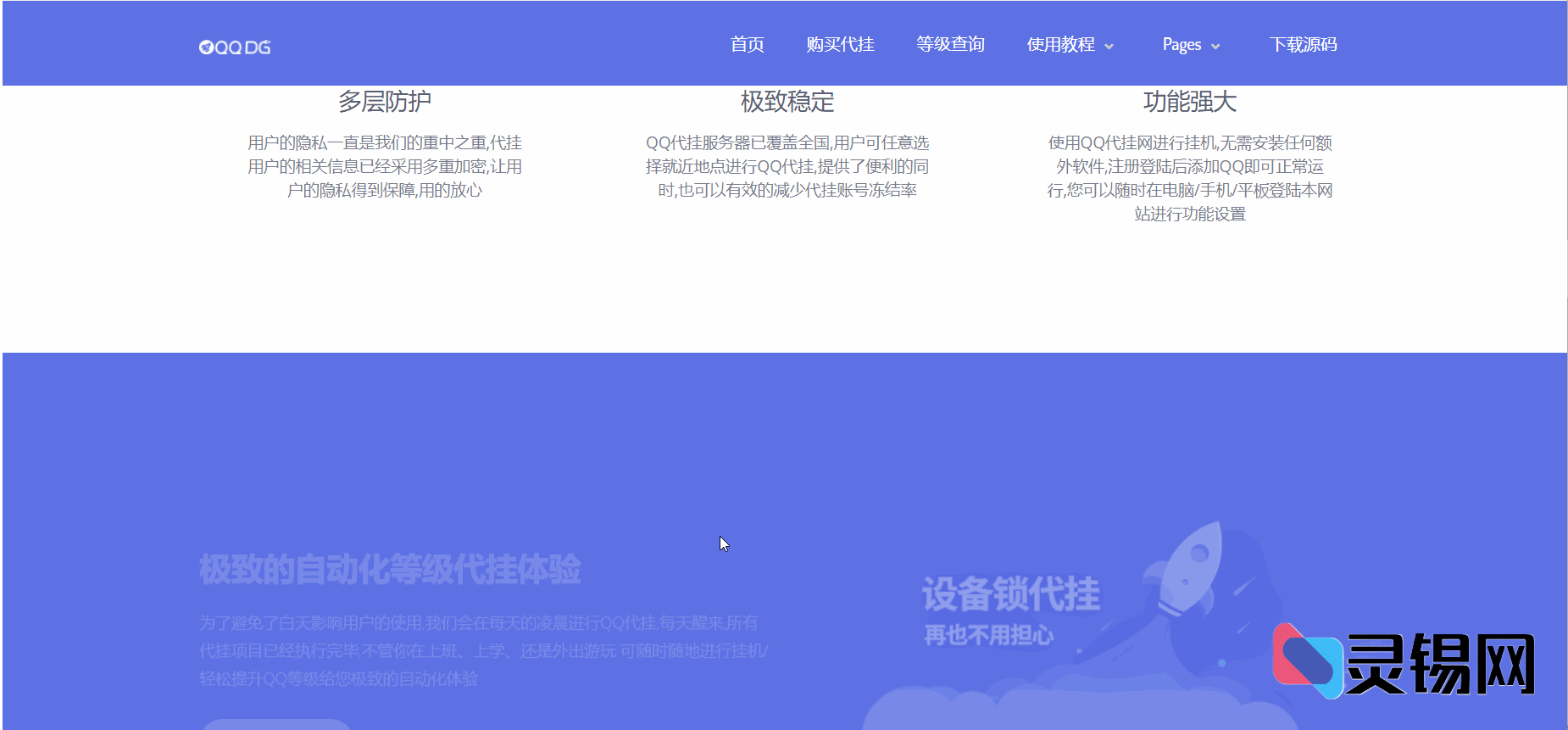Click the 极致的自动化等级代挂体验 heading
The width and height of the screenshot is (1568, 730).
[x=390, y=570]
